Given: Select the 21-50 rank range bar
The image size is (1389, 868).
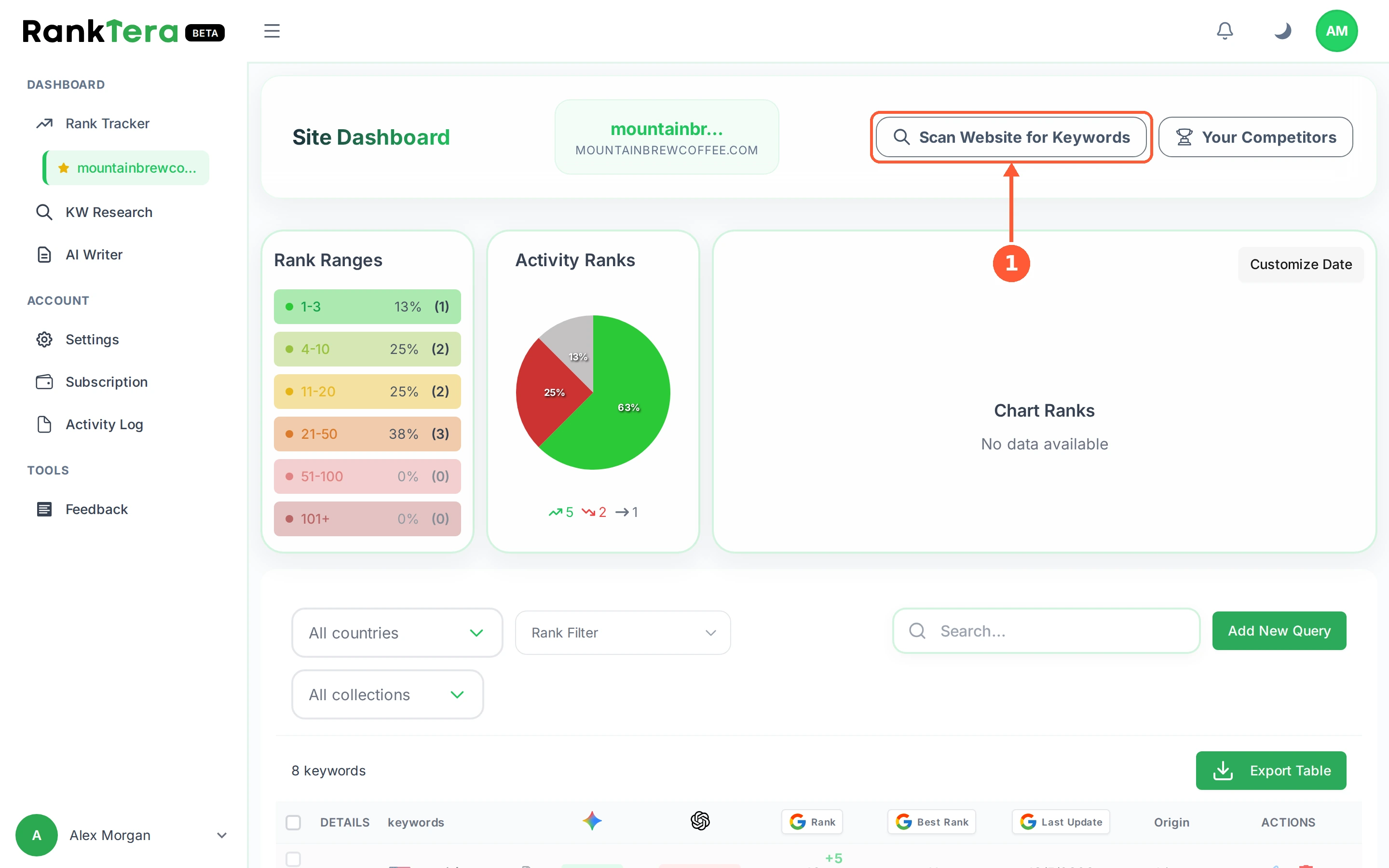Looking at the screenshot, I should (x=368, y=434).
